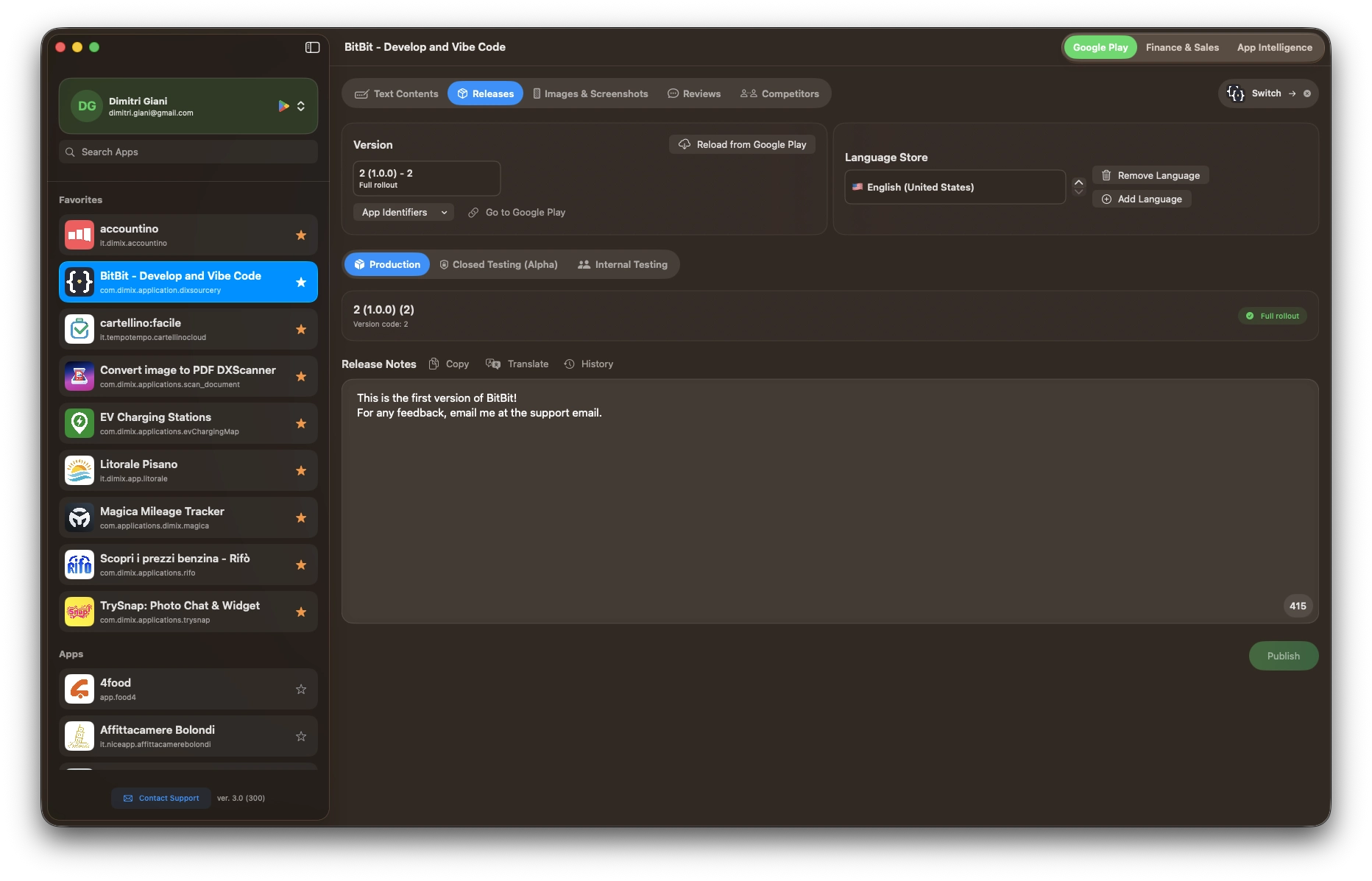Open the Translate icon next to Release Notes

point(492,364)
